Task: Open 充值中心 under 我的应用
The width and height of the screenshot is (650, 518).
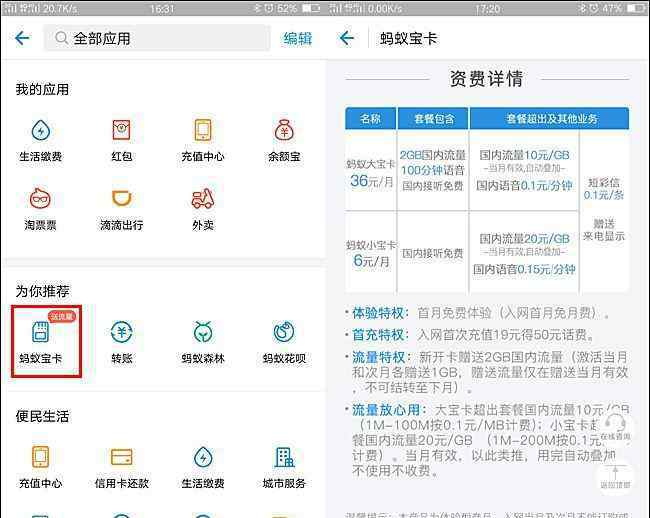Action: point(203,140)
